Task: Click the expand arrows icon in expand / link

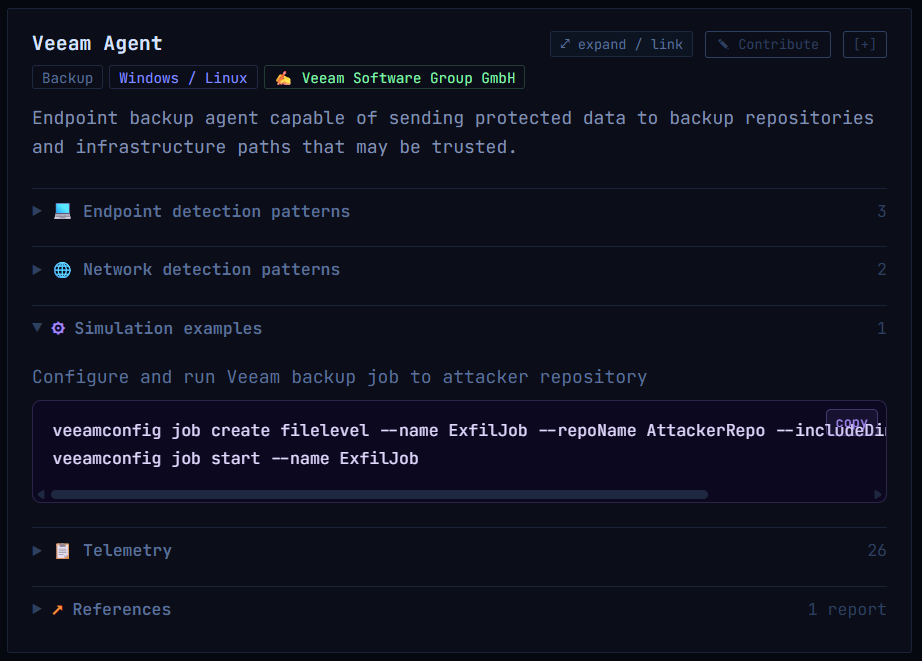Action: [565, 44]
